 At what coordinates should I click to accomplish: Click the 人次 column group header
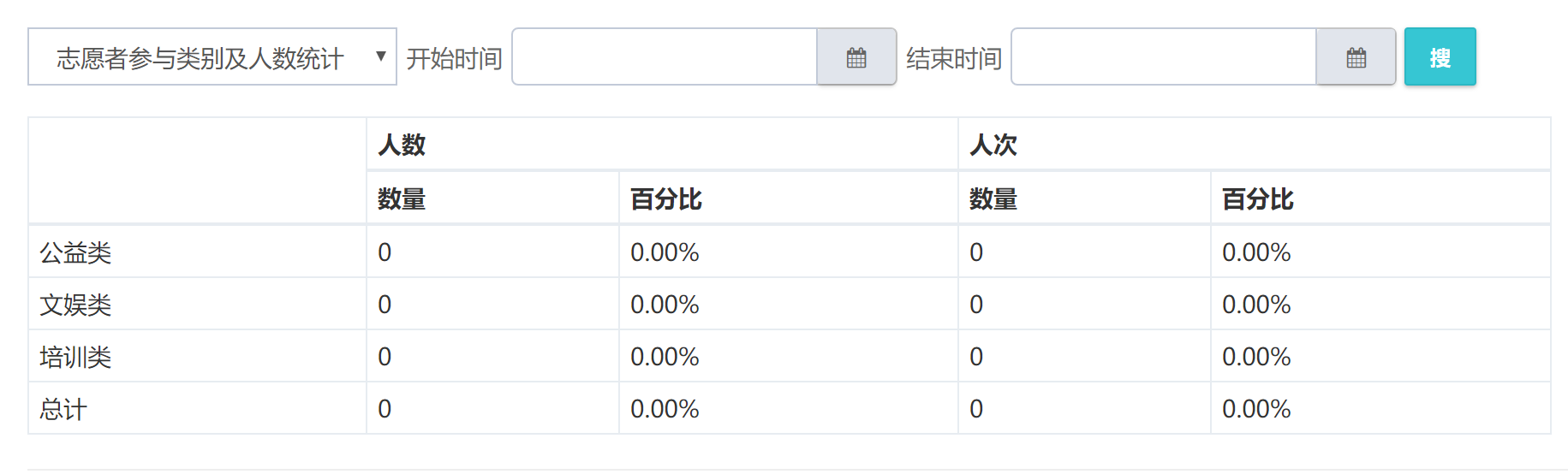click(x=993, y=145)
